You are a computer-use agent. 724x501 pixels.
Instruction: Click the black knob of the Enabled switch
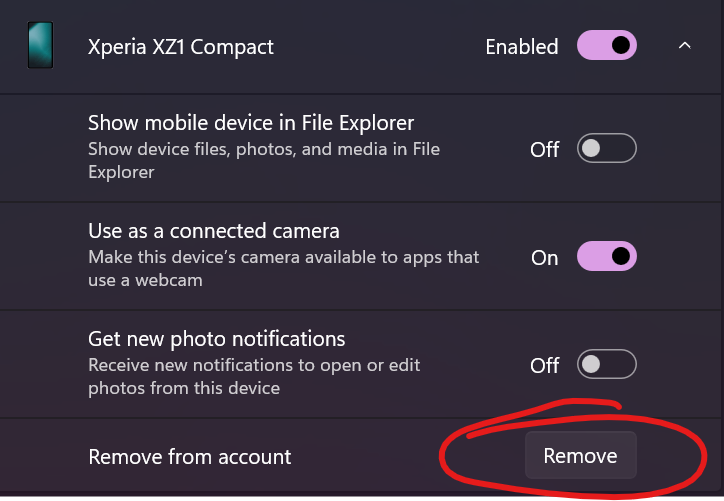point(621,45)
